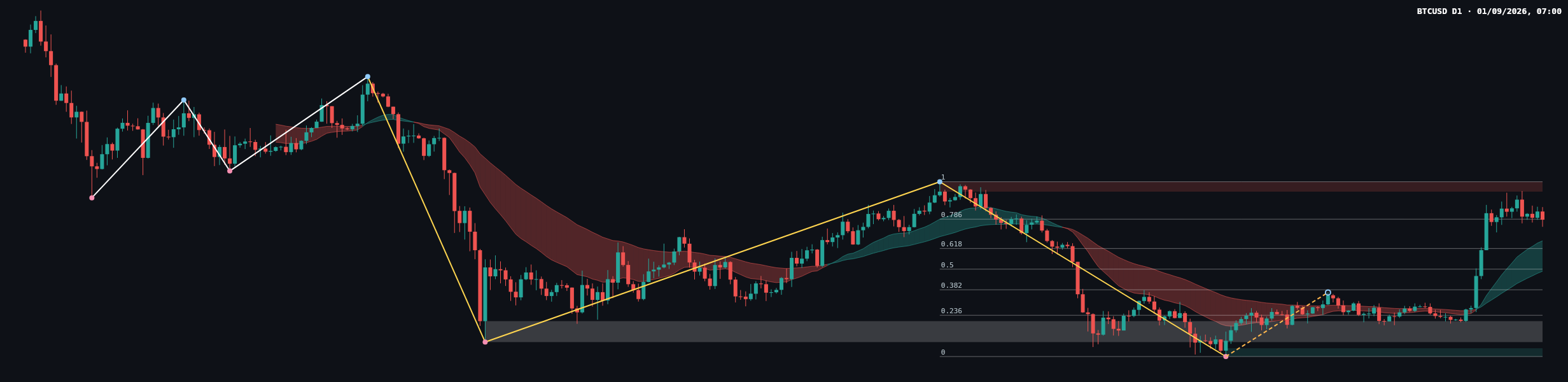The width and height of the screenshot is (1568, 382).
Task: Select the red resistance zone band
Action: pos(1241,187)
